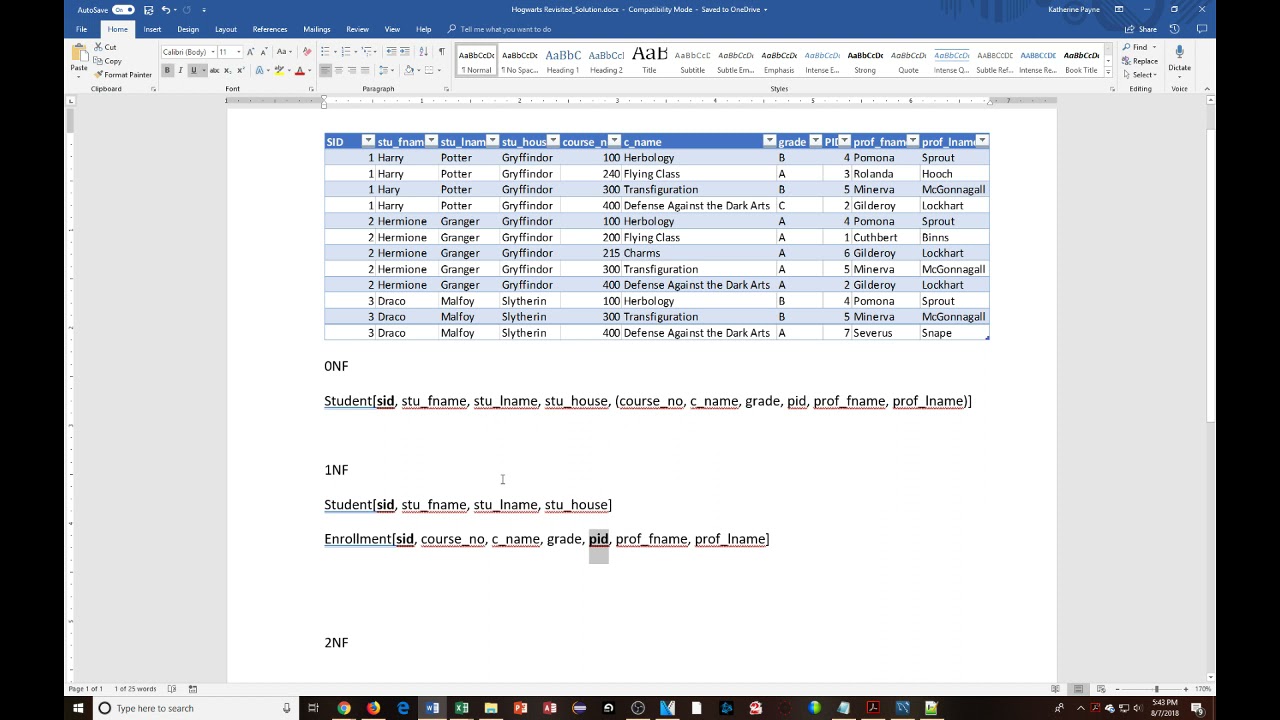Viewport: 1280px width, 720px height.
Task: Save the document from Quick Access Toolbar
Action: click(148, 9)
